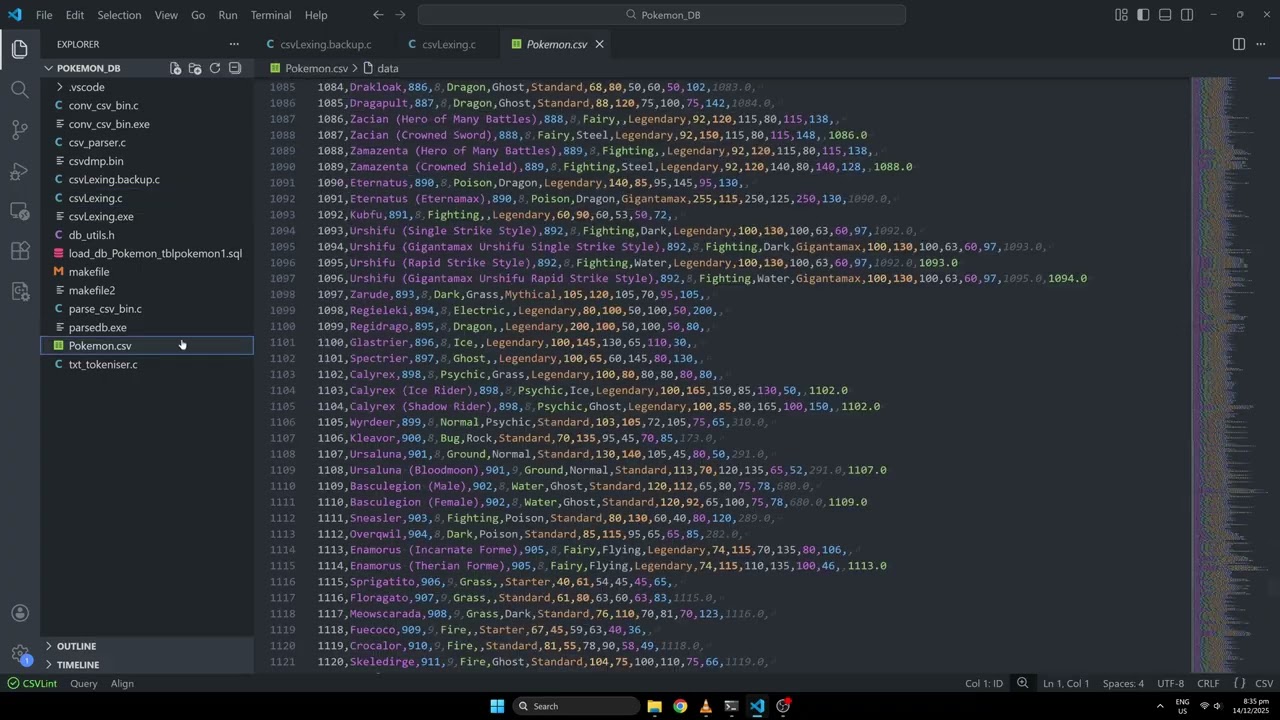Screen dimensions: 1280x720
Task: Open the Selection menu
Action: coord(119,15)
